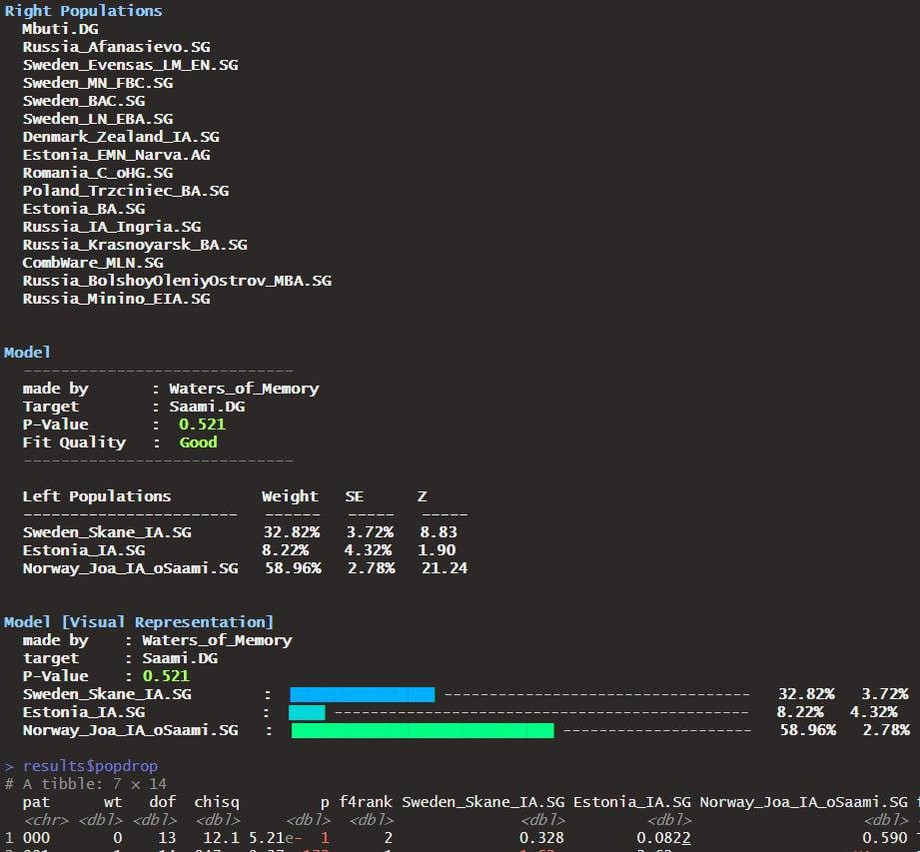Image resolution: width=920 pixels, height=852 pixels.
Task: Select Russia_IA_Ingria.SG entry
Action: point(111,226)
